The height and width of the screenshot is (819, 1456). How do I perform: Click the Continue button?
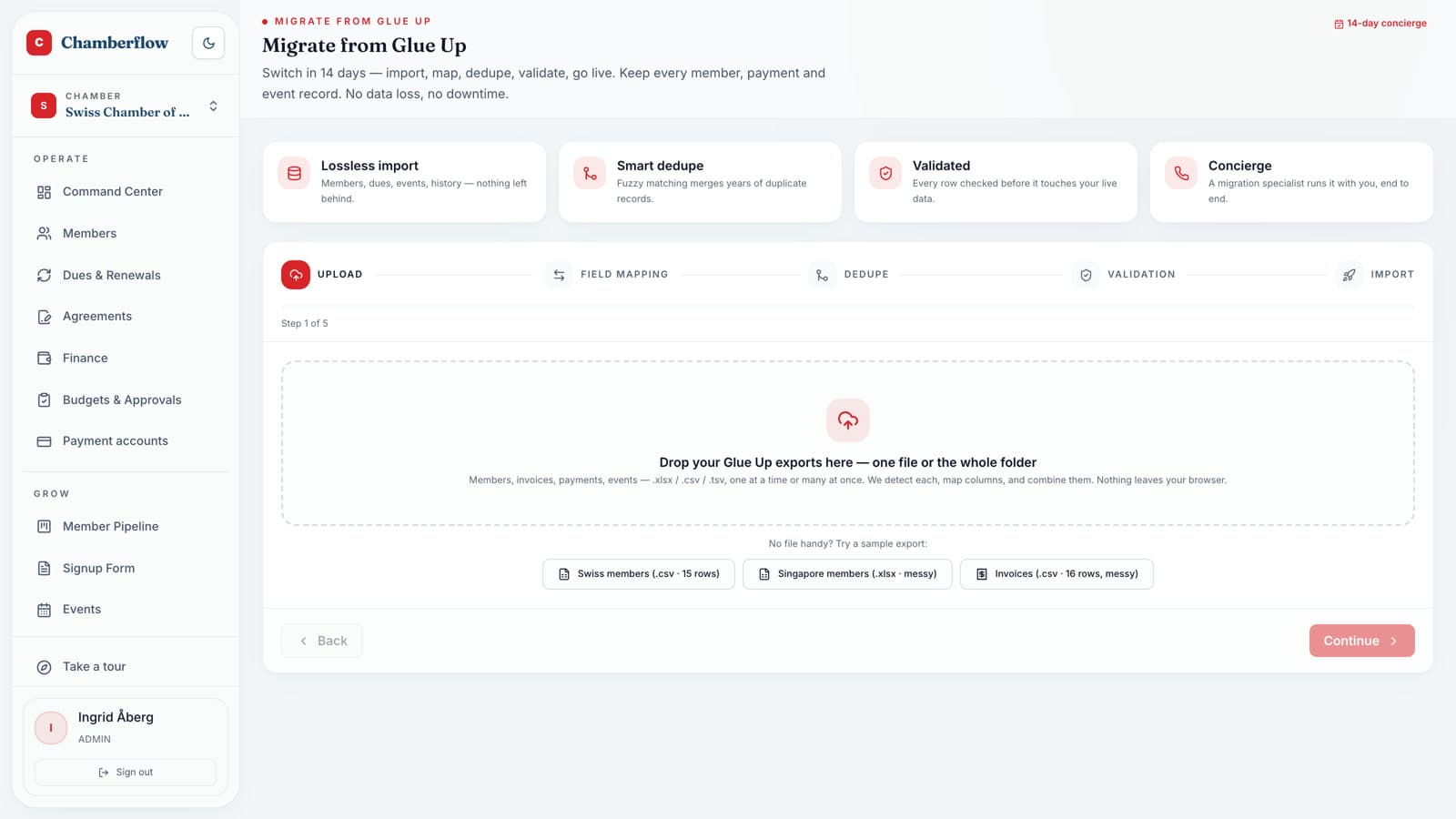click(x=1361, y=641)
